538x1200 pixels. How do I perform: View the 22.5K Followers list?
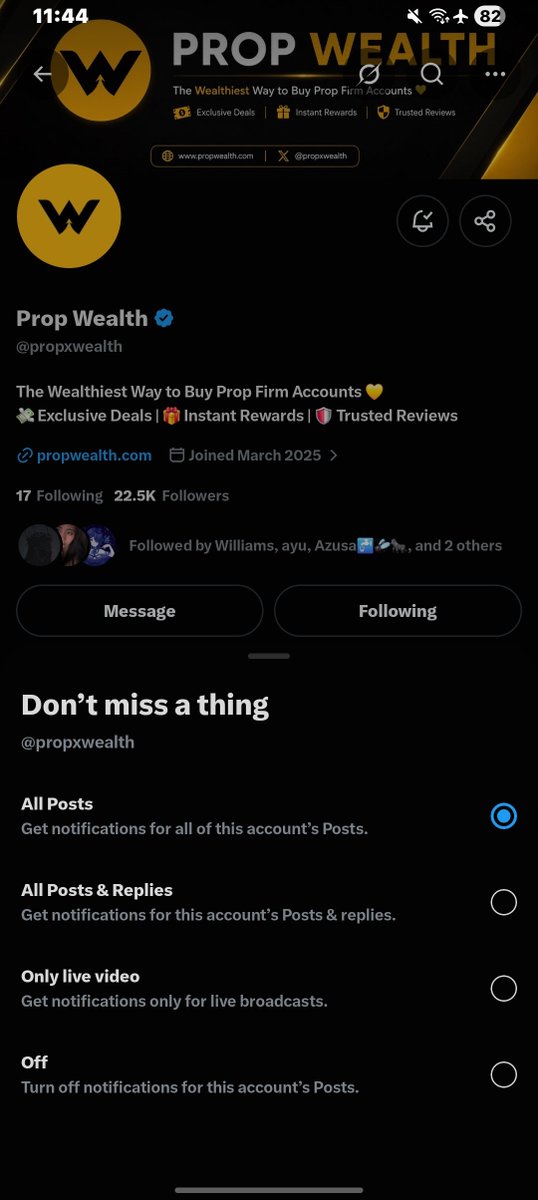point(171,496)
